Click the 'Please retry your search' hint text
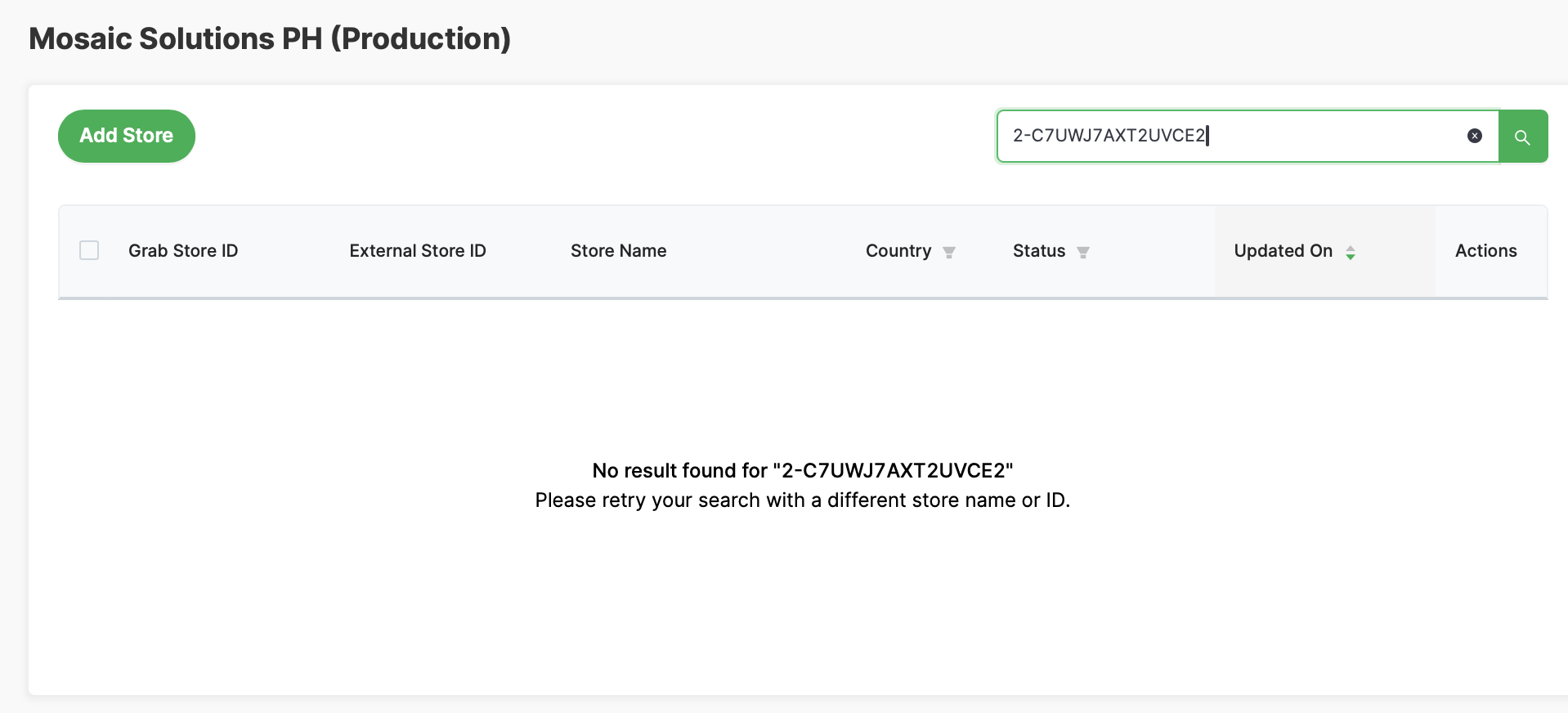The height and width of the screenshot is (713, 1568). 802,500
